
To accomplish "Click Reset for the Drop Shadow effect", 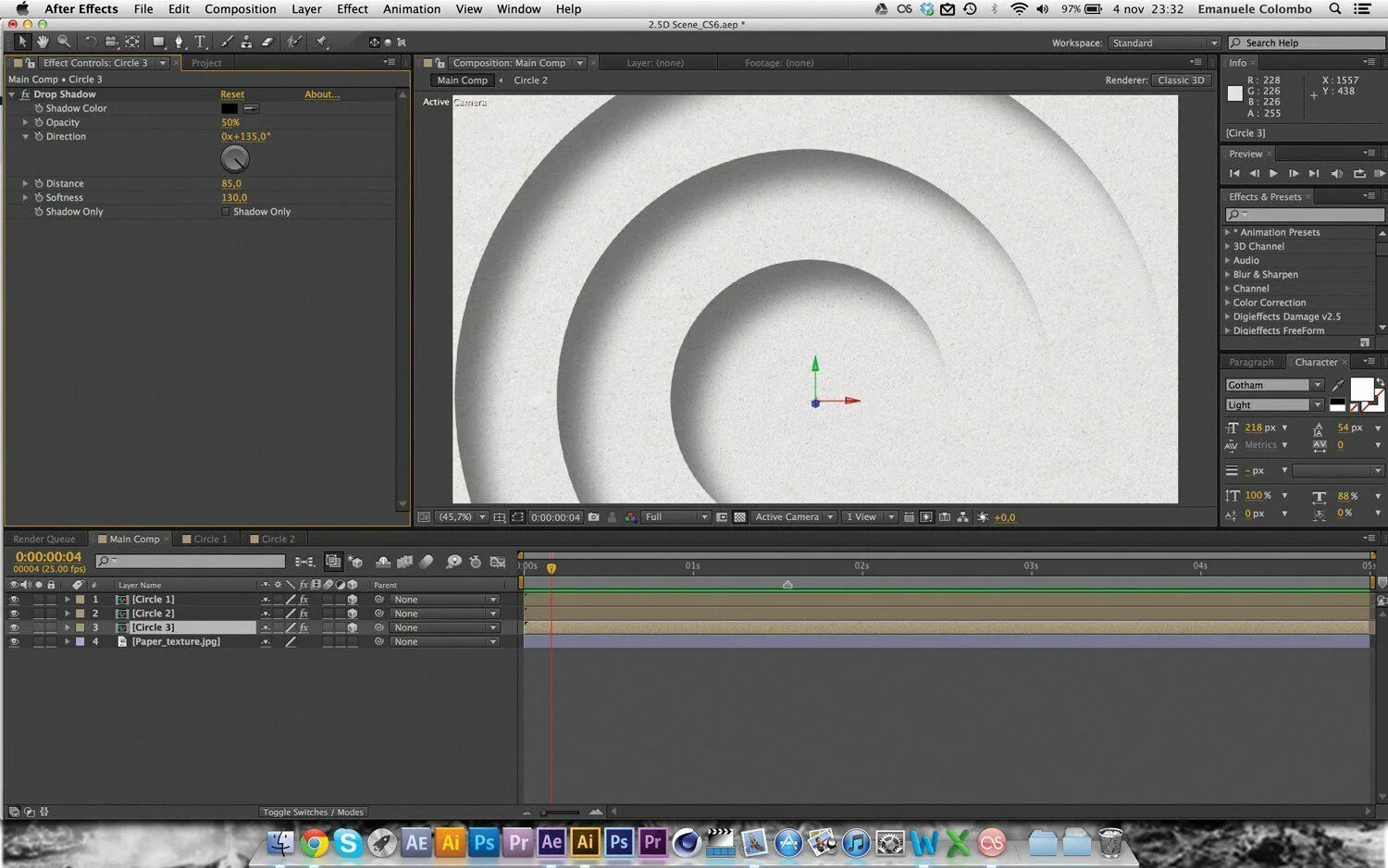I will [232, 94].
